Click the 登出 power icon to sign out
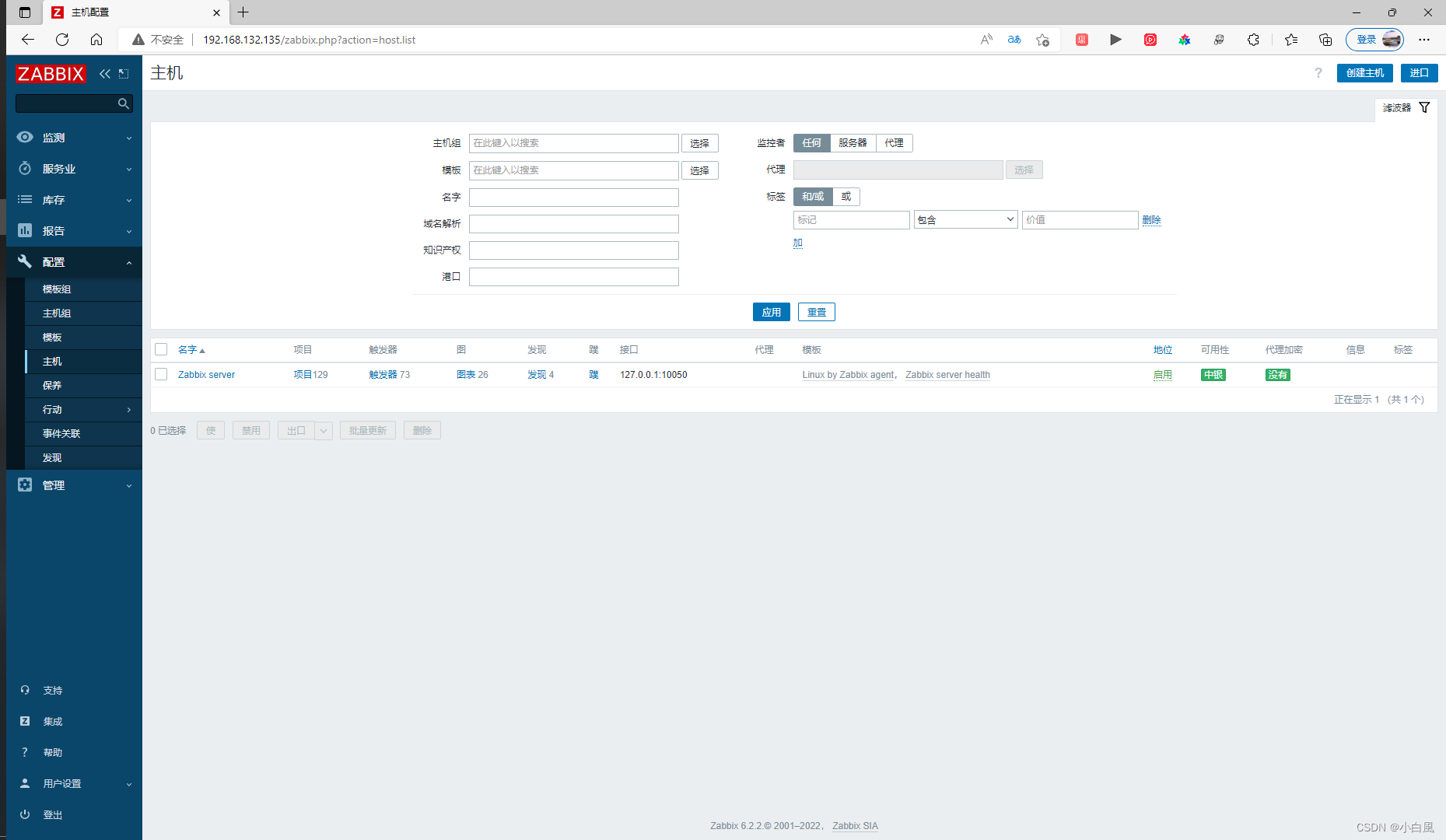 [25, 814]
